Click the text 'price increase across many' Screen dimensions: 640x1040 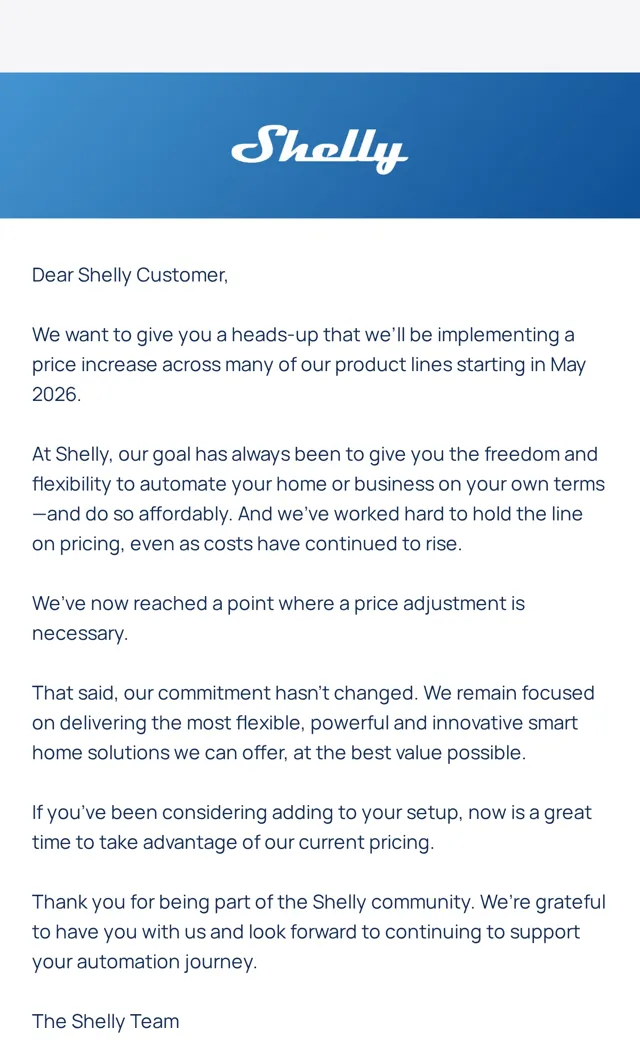point(153,365)
